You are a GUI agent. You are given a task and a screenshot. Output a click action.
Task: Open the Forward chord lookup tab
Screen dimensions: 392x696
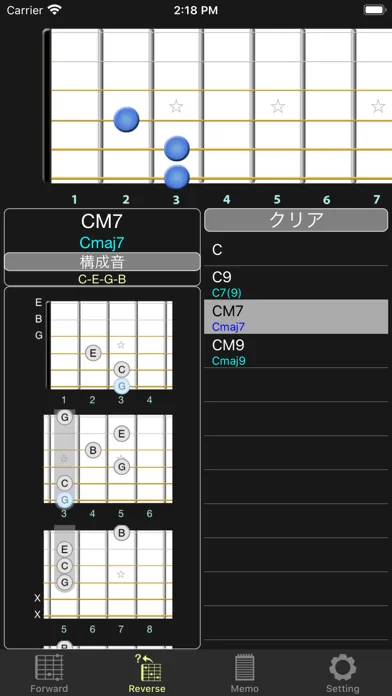point(49,673)
